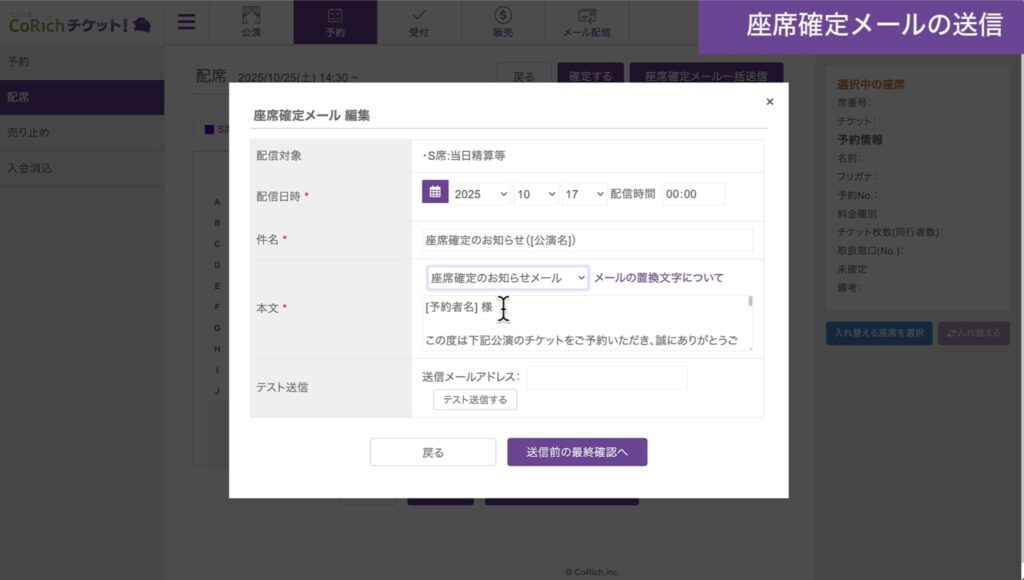Select 売り止め in the left sidebar
The height and width of the screenshot is (580, 1024).
click(28, 132)
